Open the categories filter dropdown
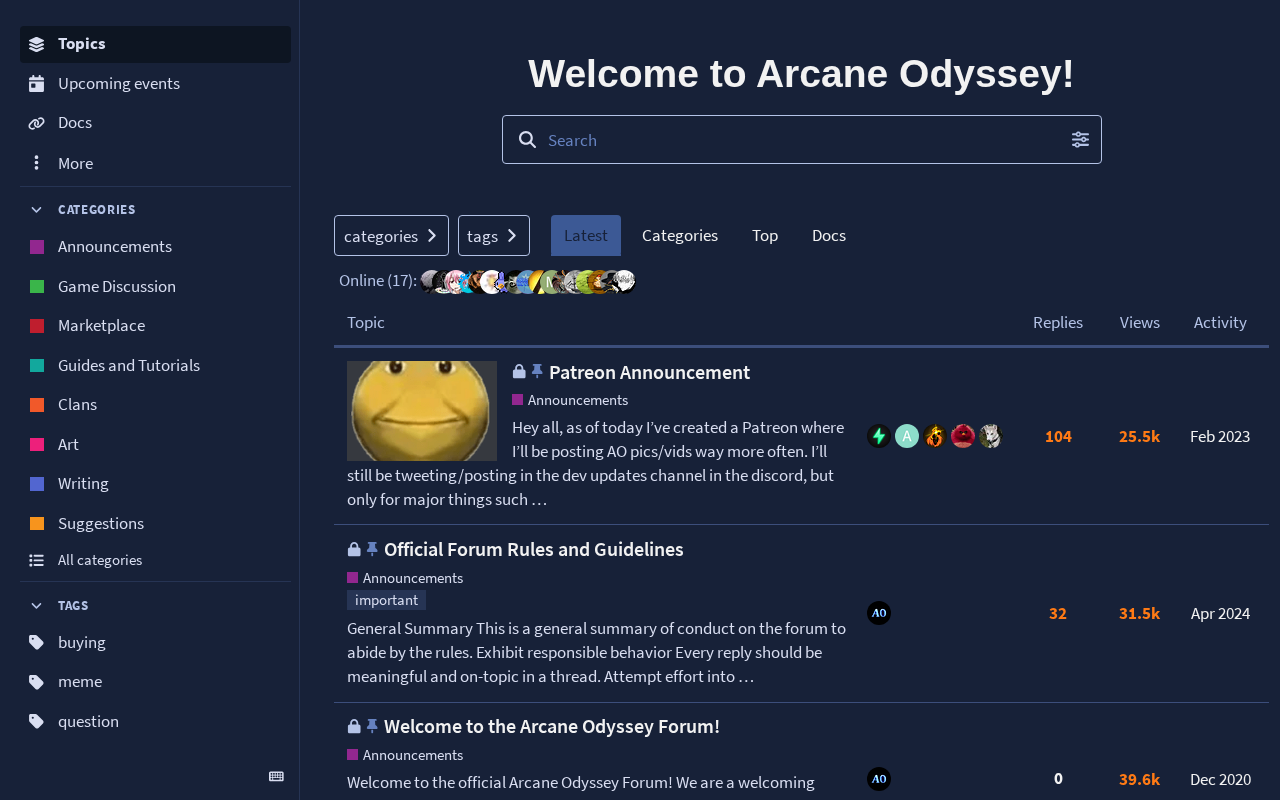This screenshot has width=1280, height=800. [391, 236]
